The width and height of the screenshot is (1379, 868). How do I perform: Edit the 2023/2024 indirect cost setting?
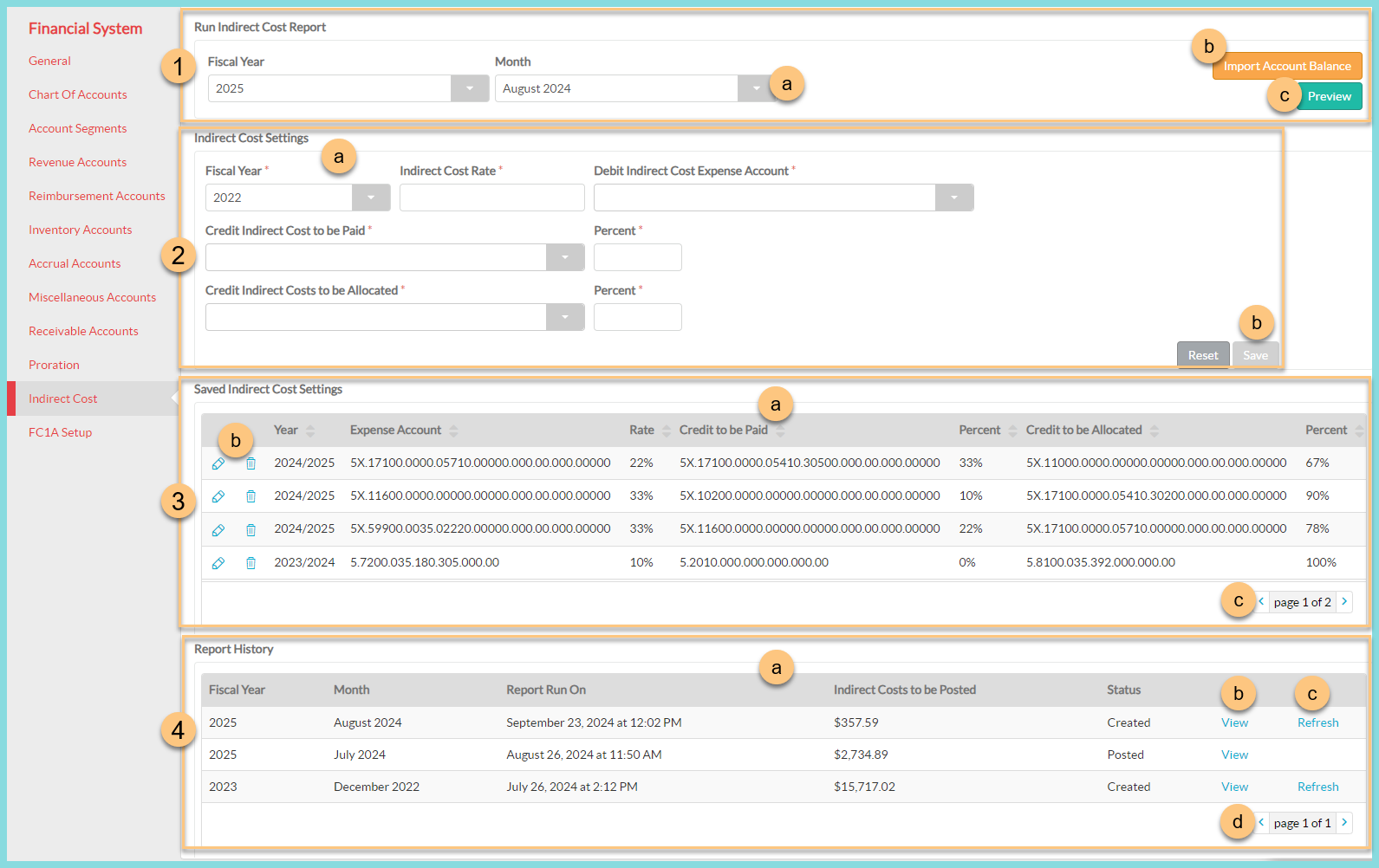(x=218, y=563)
